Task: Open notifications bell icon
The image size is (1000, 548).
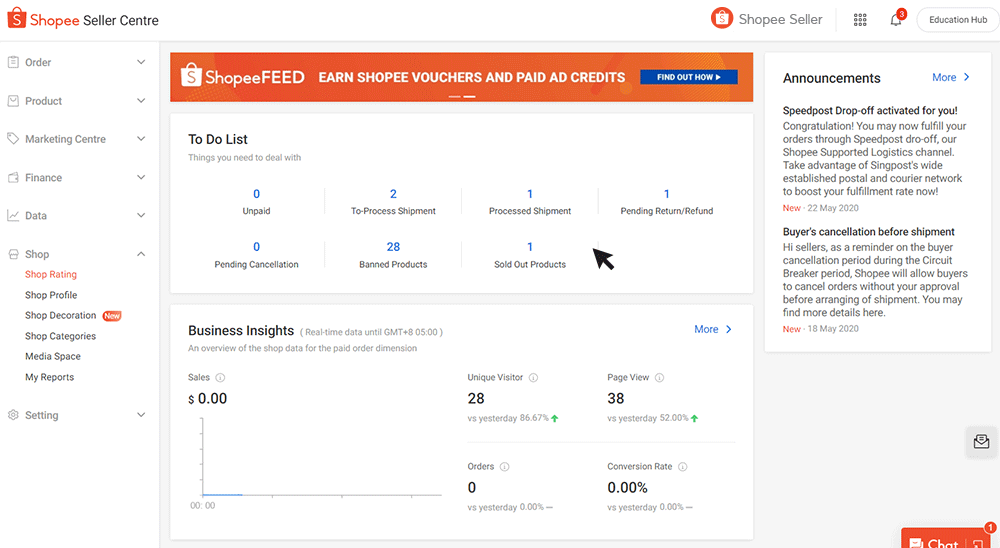Action: point(896,20)
